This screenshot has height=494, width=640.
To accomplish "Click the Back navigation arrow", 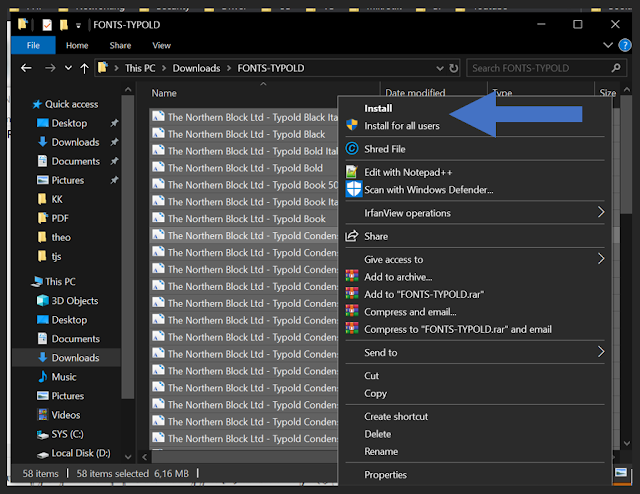I will [x=27, y=68].
